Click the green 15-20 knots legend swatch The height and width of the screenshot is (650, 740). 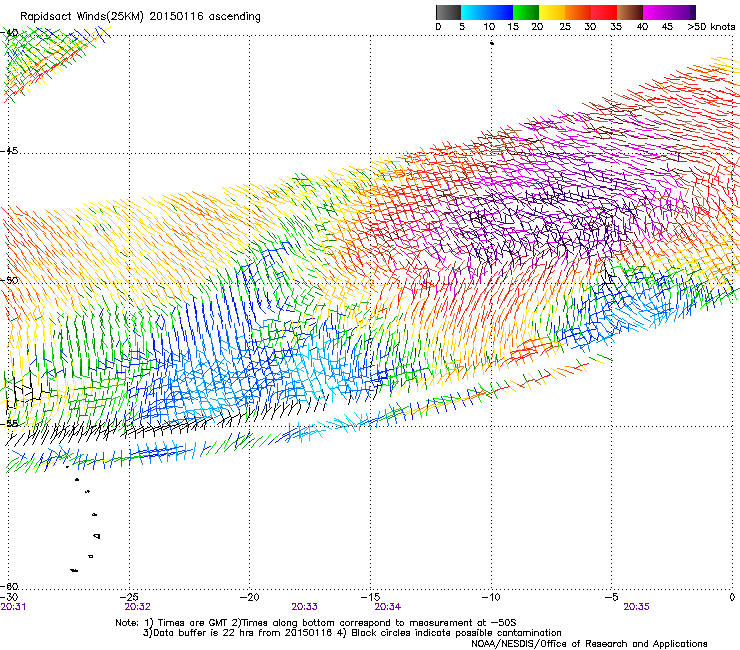pos(526,12)
